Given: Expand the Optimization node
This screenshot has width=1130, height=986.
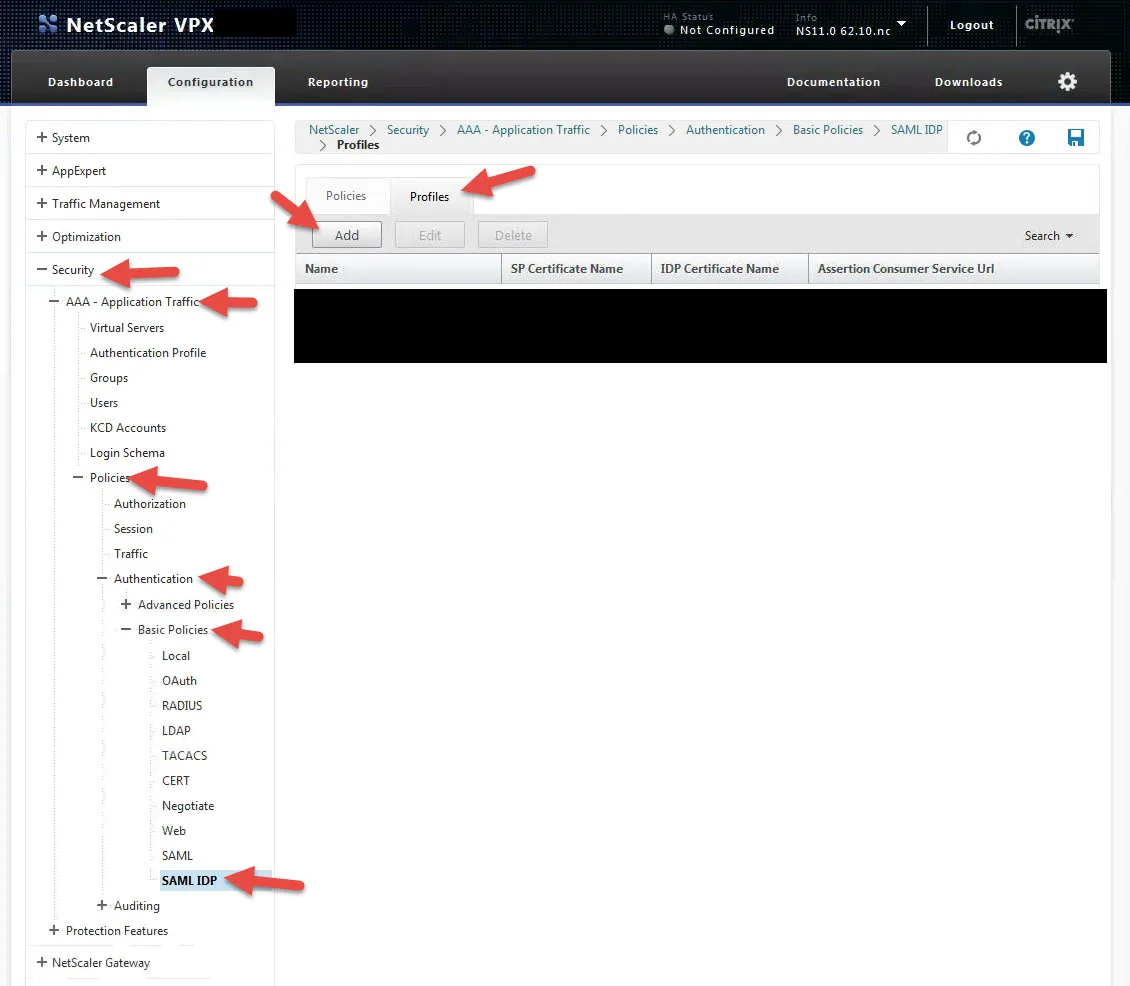Looking at the screenshot, I should point(42,236).
